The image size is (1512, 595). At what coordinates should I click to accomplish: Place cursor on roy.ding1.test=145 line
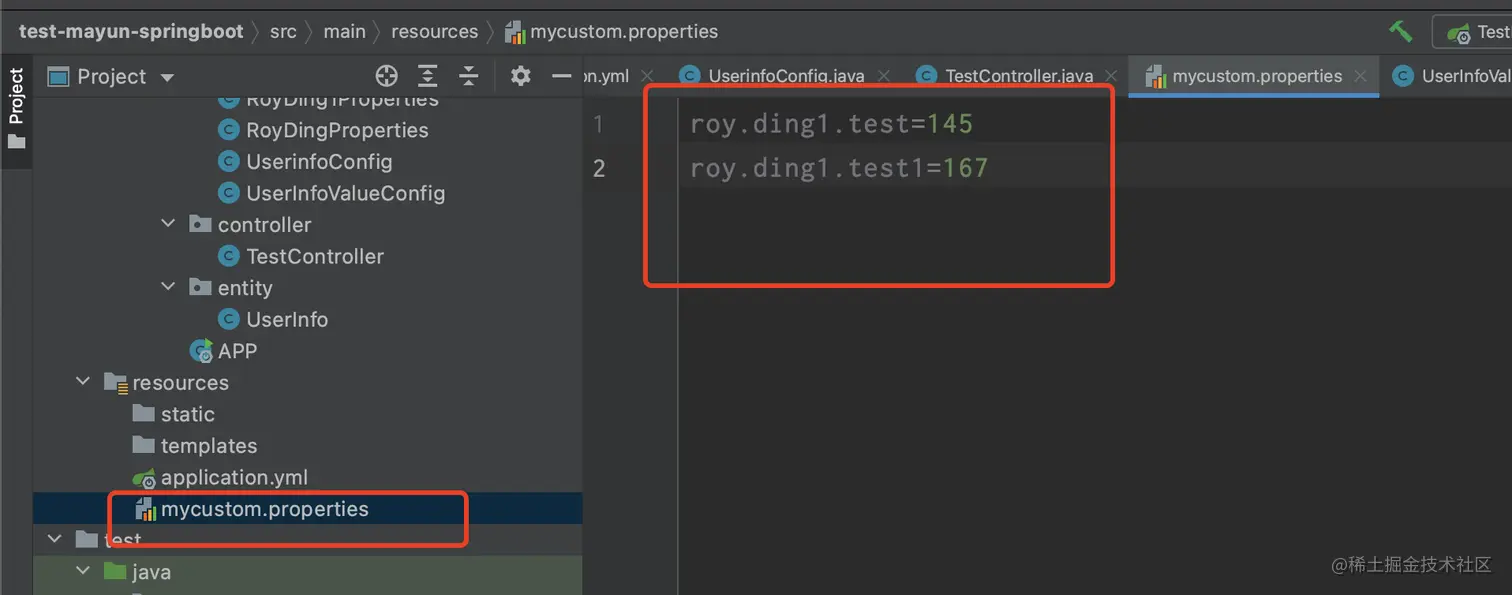[831, 124]
